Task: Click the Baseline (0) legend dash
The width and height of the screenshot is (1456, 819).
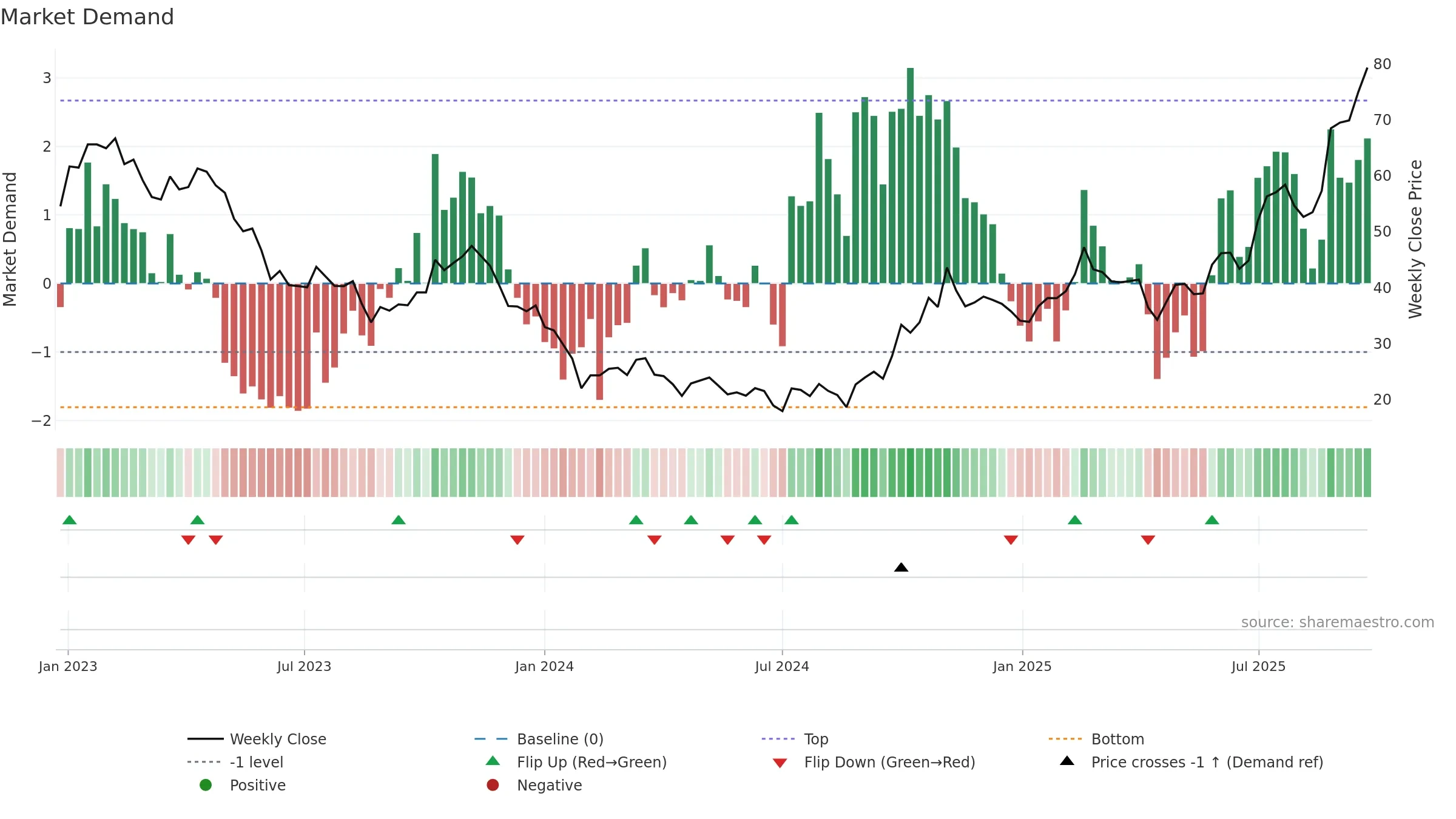Action: (491, 739)
